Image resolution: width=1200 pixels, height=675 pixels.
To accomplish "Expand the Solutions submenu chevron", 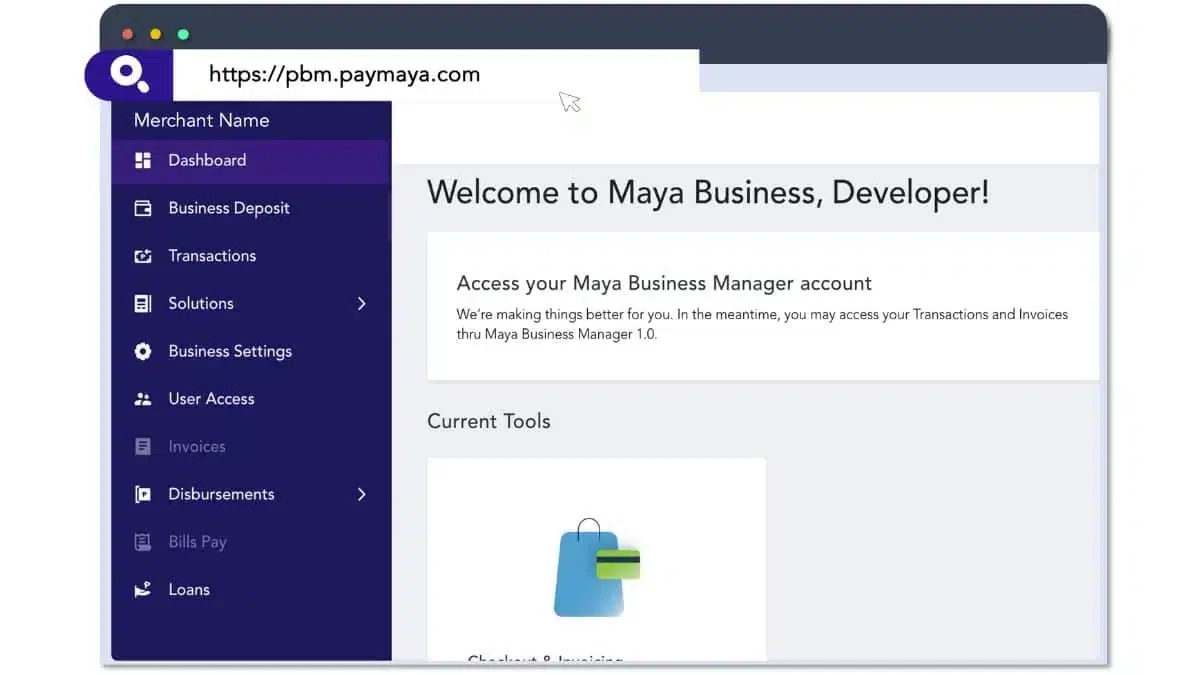I will (362, 303).
